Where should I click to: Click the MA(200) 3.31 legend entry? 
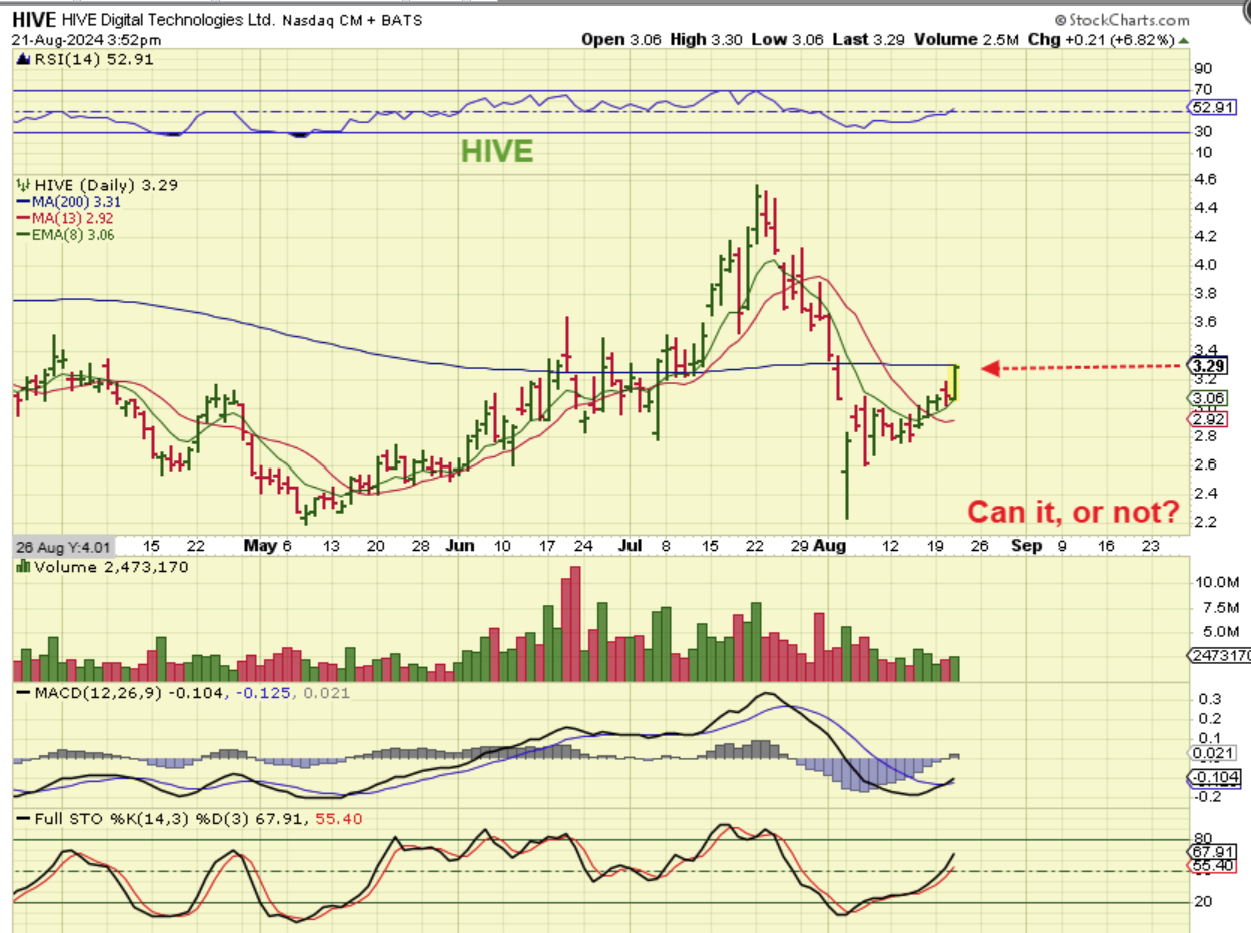coord(67,201)
